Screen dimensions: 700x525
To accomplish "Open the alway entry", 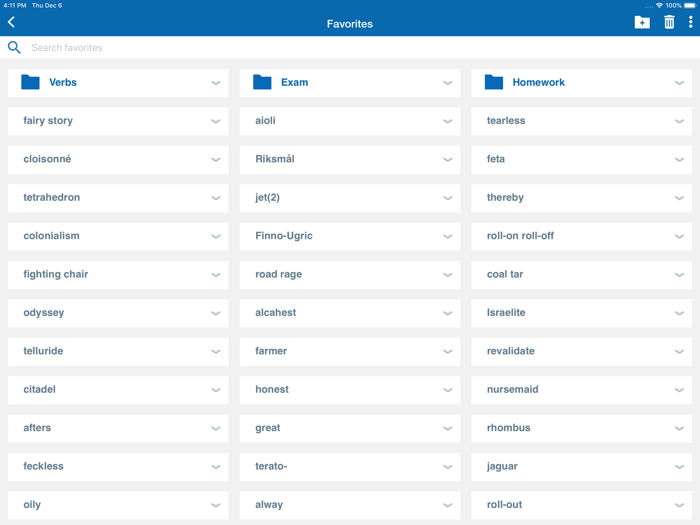I will (x=350, y=505).
